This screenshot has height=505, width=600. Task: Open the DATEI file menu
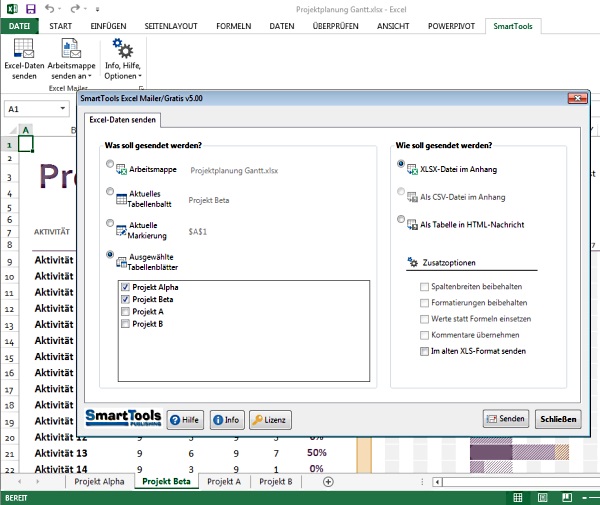click(20, 26)
